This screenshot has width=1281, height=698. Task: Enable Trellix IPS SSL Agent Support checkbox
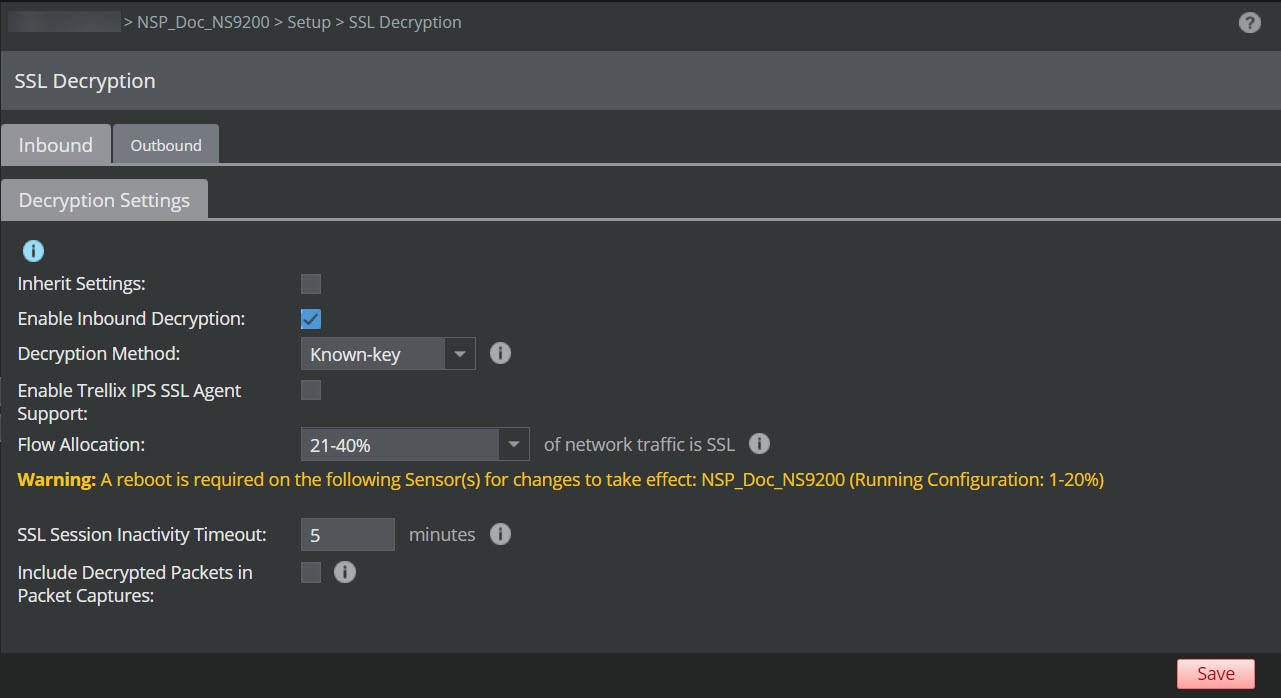(311, 390)
